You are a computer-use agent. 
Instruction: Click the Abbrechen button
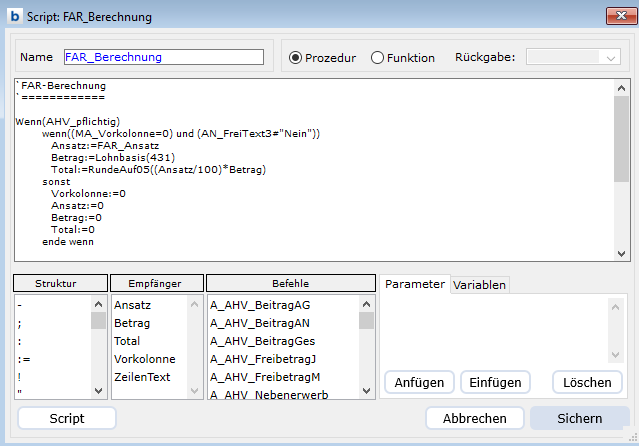point(475,418)
